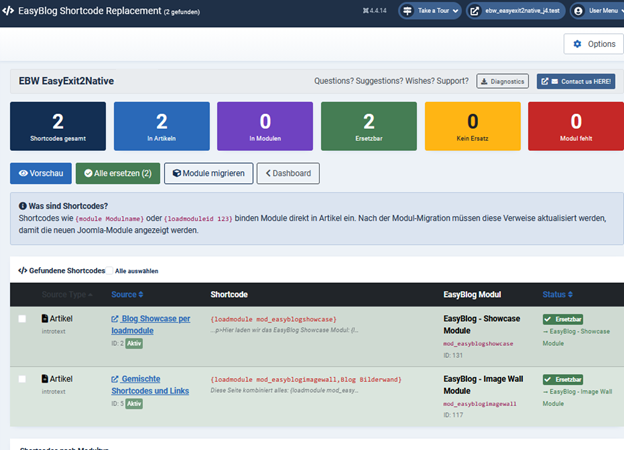Toggle the Alle auswählen checkbox

pos(109,271)
